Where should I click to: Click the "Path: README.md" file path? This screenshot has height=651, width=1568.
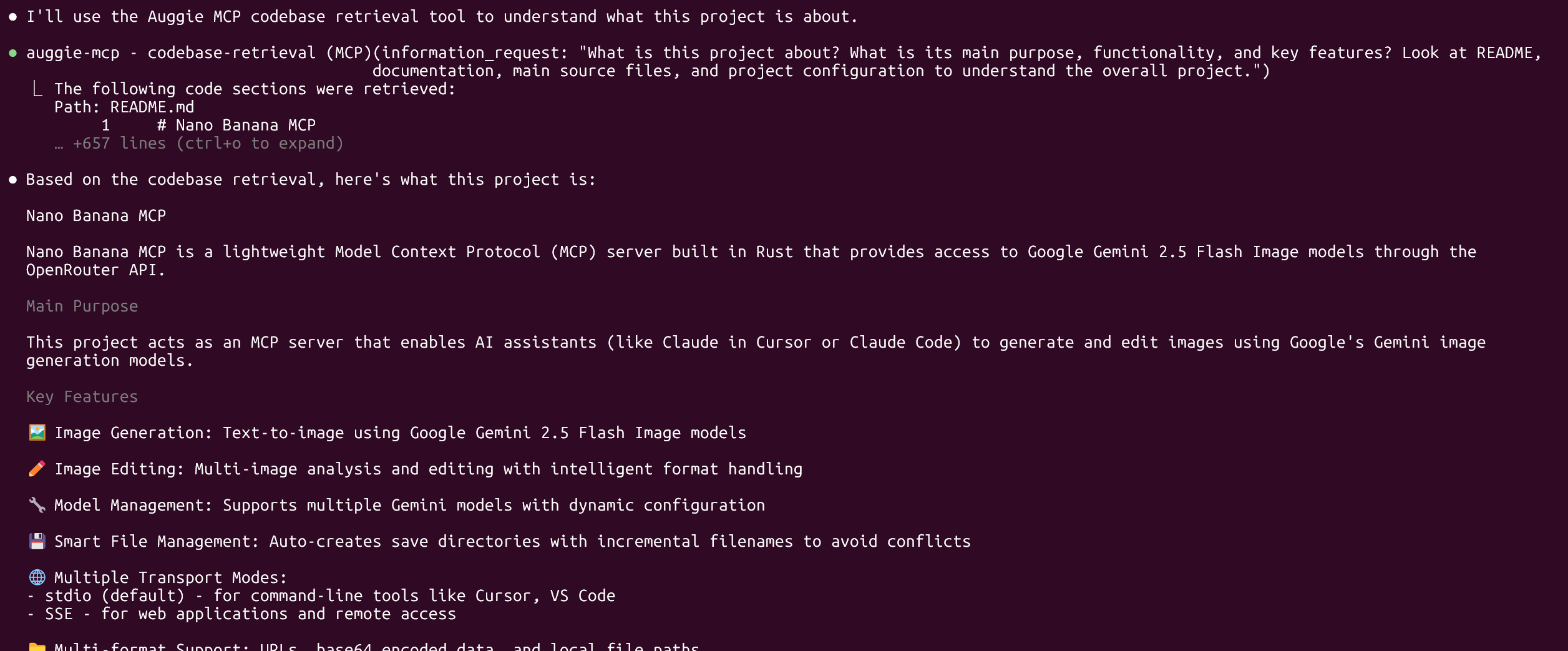tap(124, 107)
